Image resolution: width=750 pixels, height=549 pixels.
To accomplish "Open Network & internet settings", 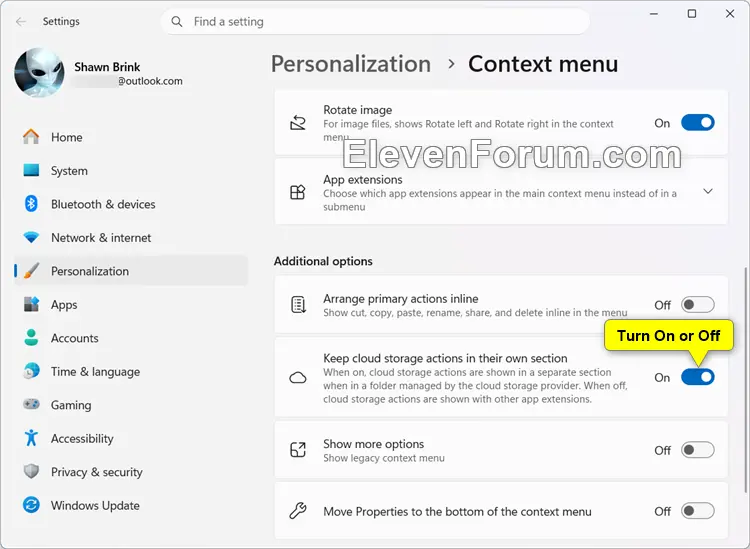I will point(131,238).
